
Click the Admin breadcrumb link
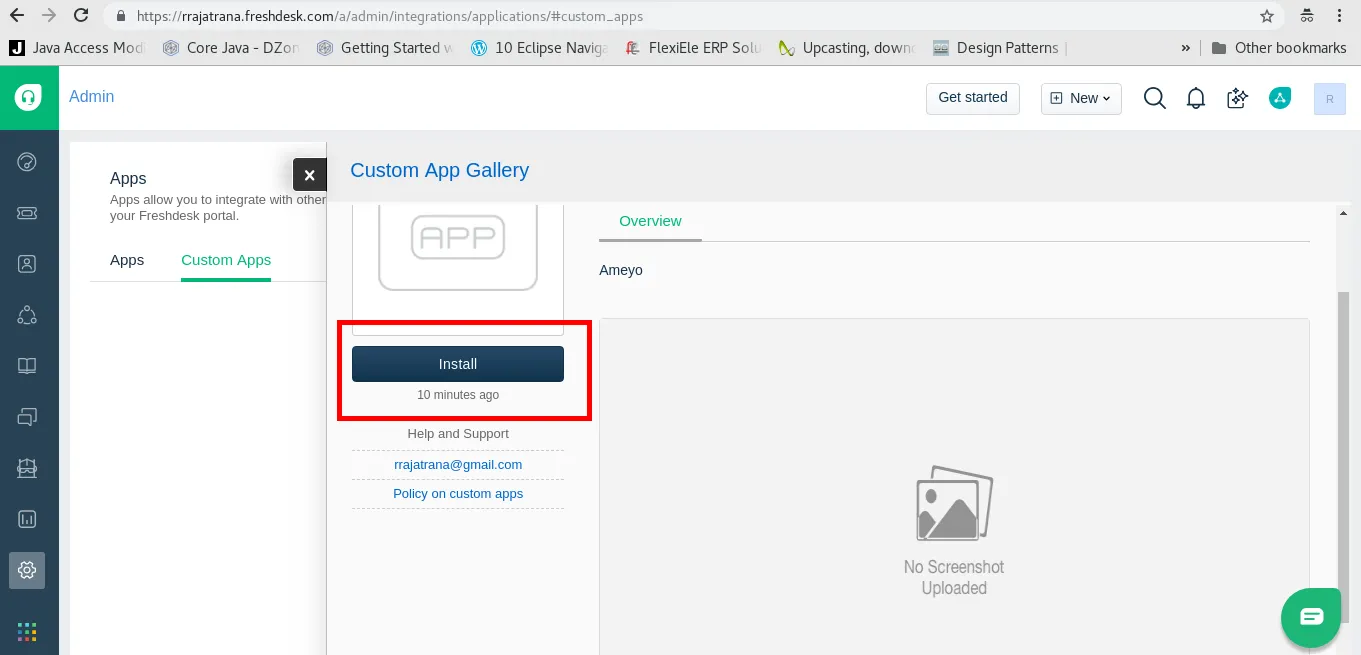[x=92, y=97]
